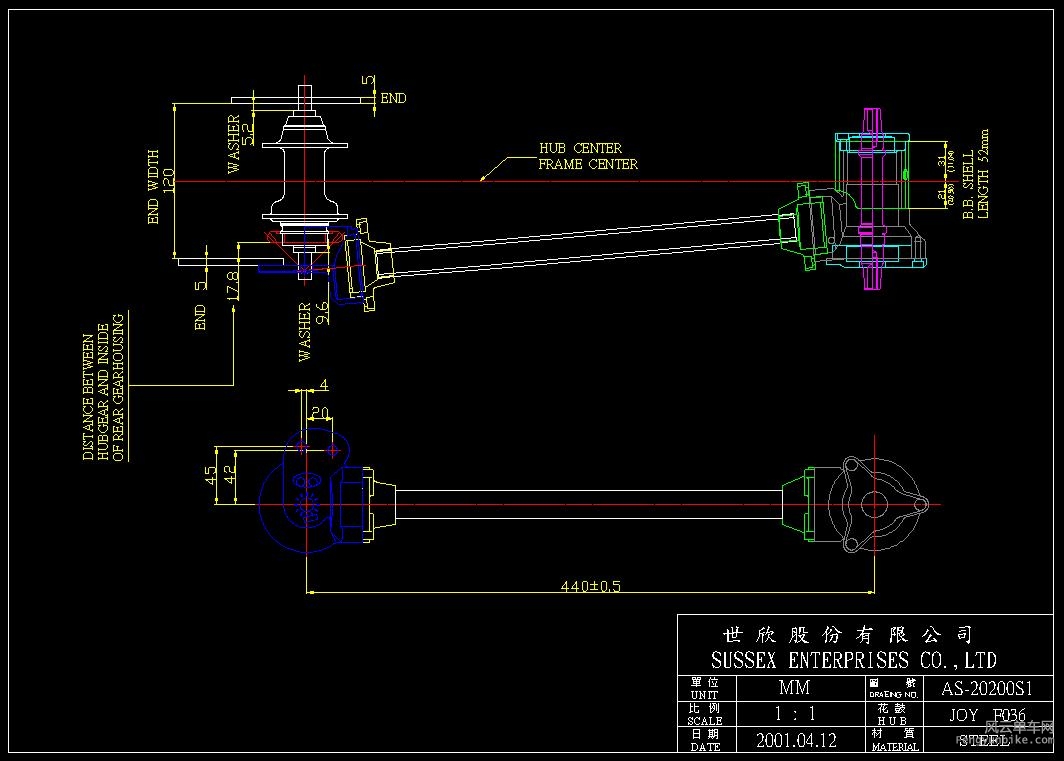Click the HUB CENTER FRAME CENTER label
This screenshot has width=1064, height=761.
(x=587, y=156)
